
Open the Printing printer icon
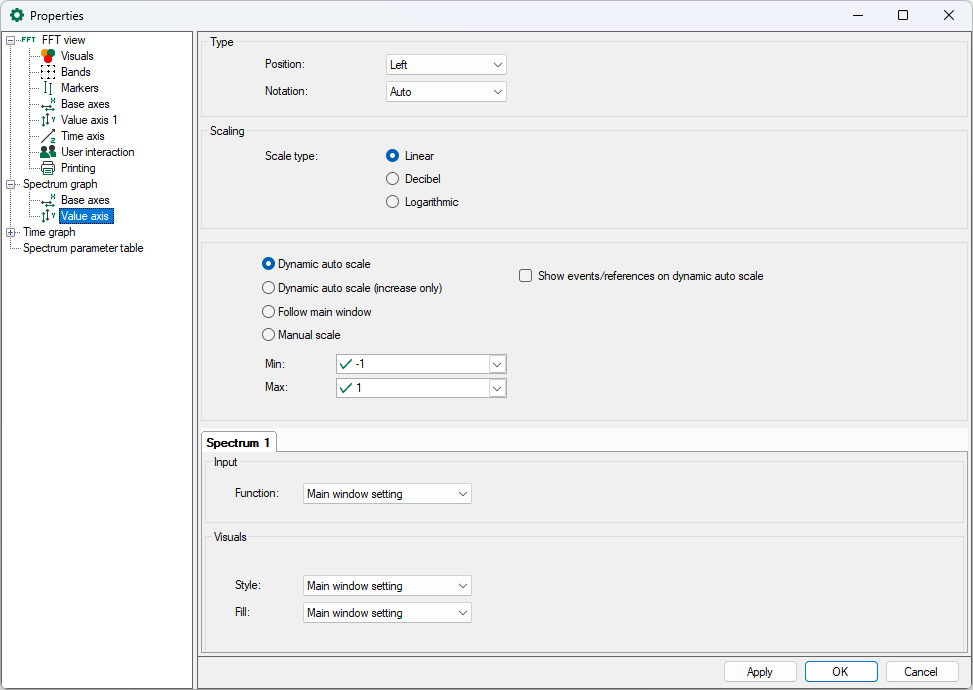[x=48, y=168]
